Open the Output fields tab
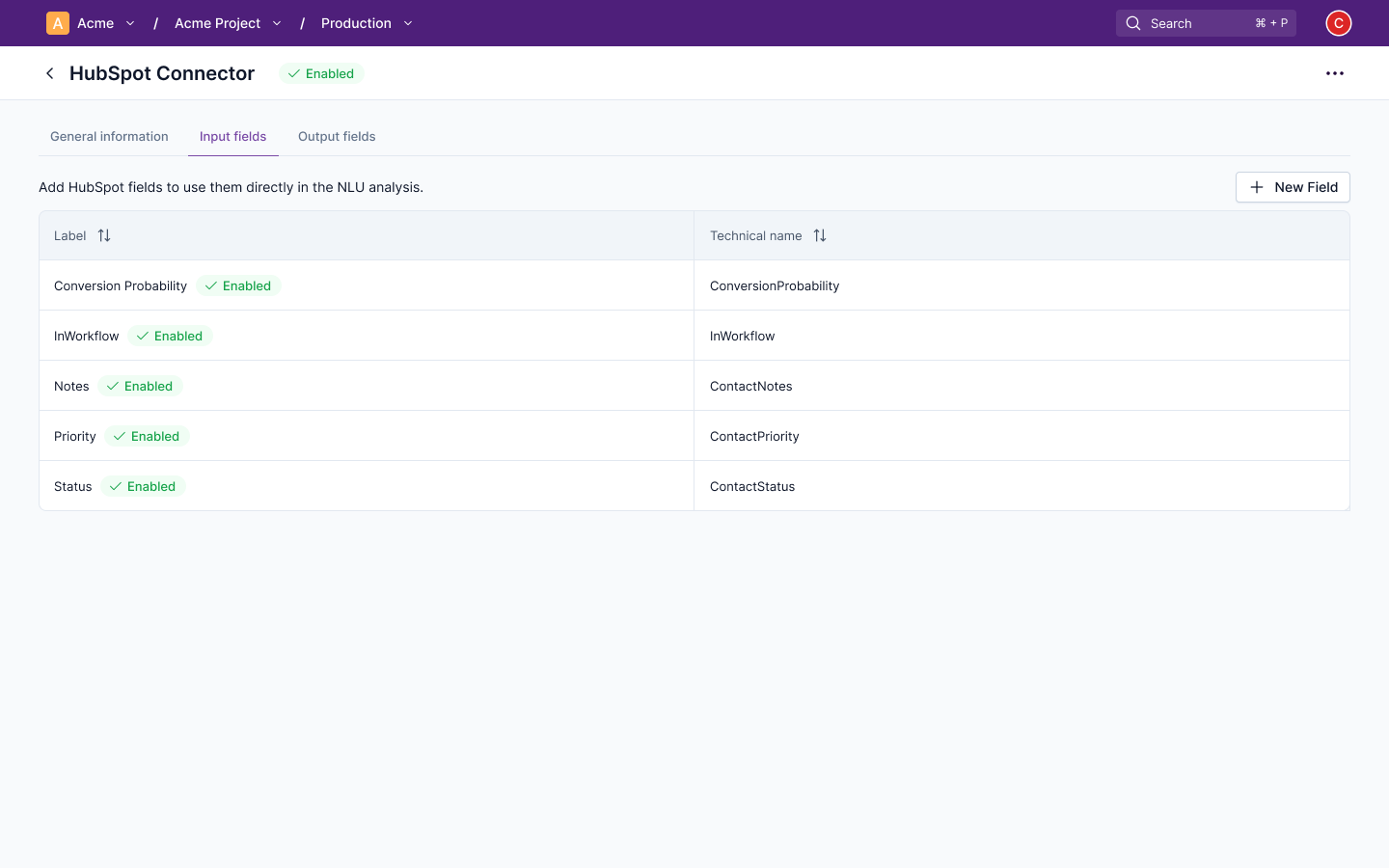This screenshot has height=868, width=1389. click(337, 137)
